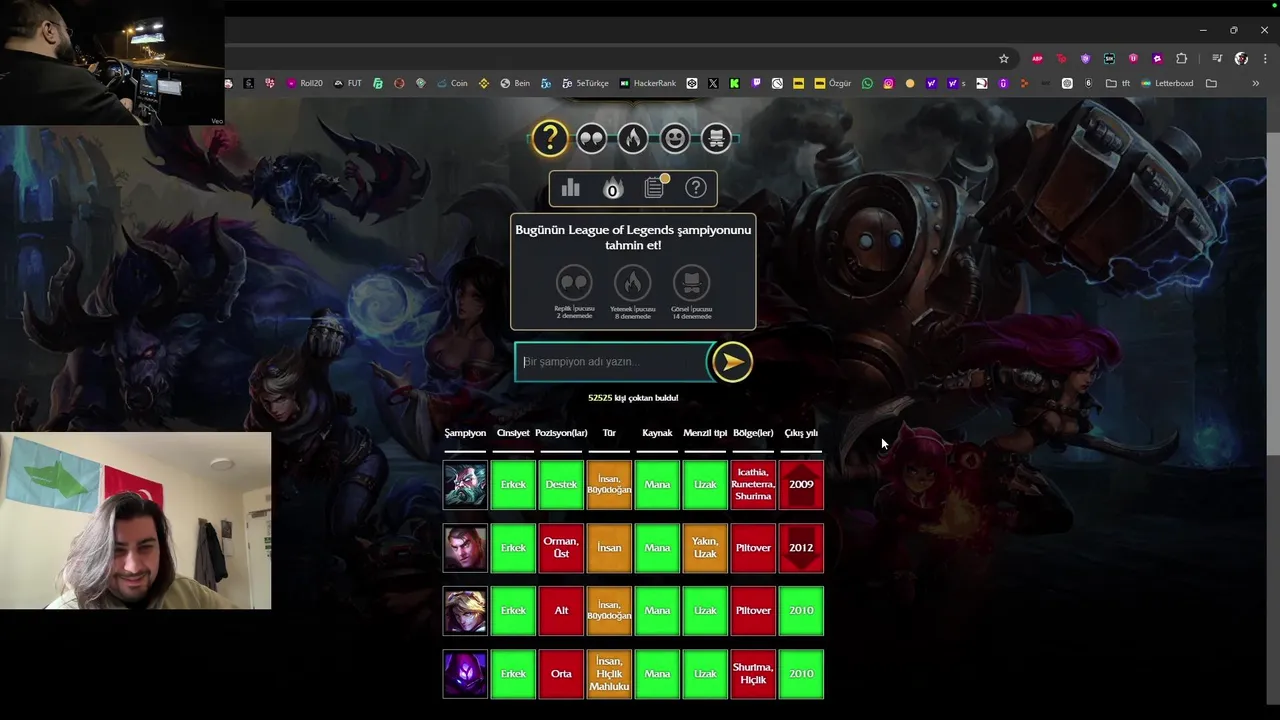The image size is (1280, 720).
Task: Click the red Alt position cell
Action: 561,611
